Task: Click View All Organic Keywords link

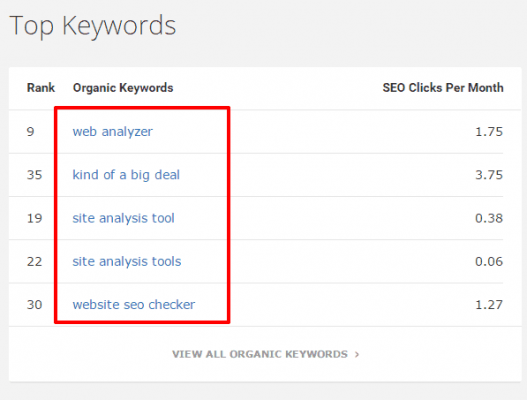Action: click(260, 354)
